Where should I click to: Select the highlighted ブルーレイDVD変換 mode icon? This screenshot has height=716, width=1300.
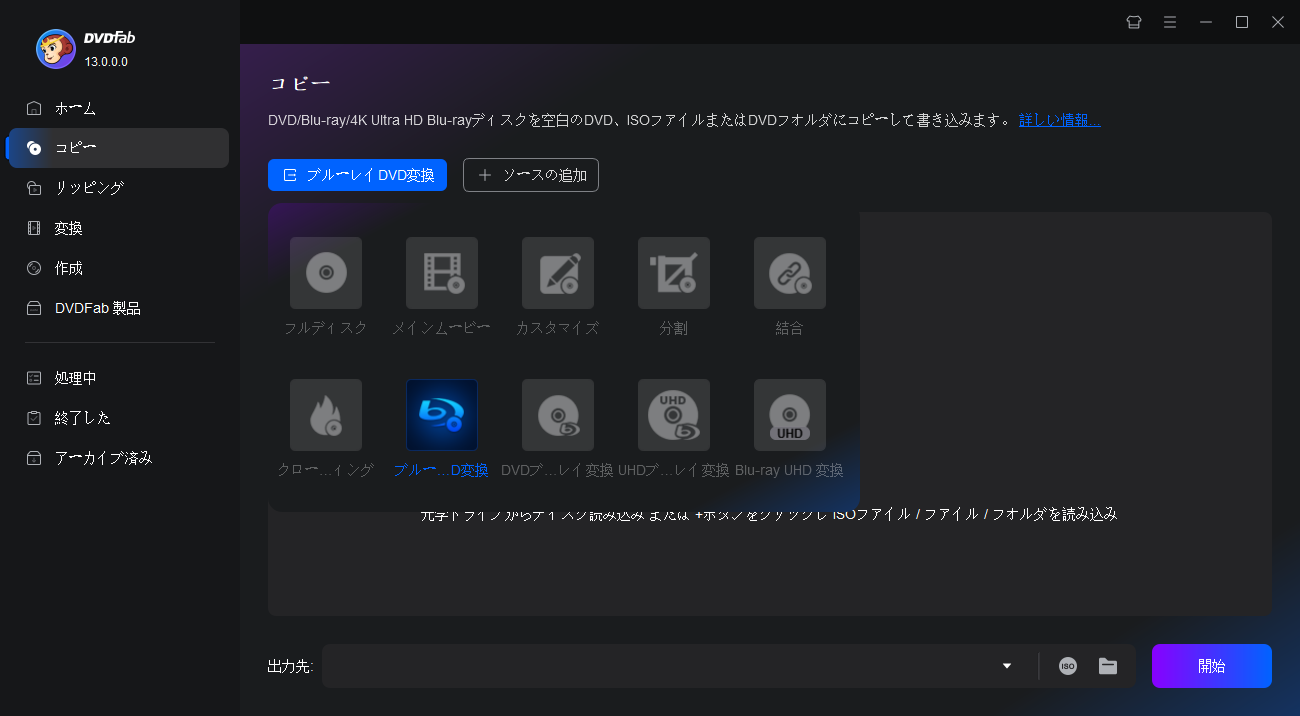coord(442,415)
